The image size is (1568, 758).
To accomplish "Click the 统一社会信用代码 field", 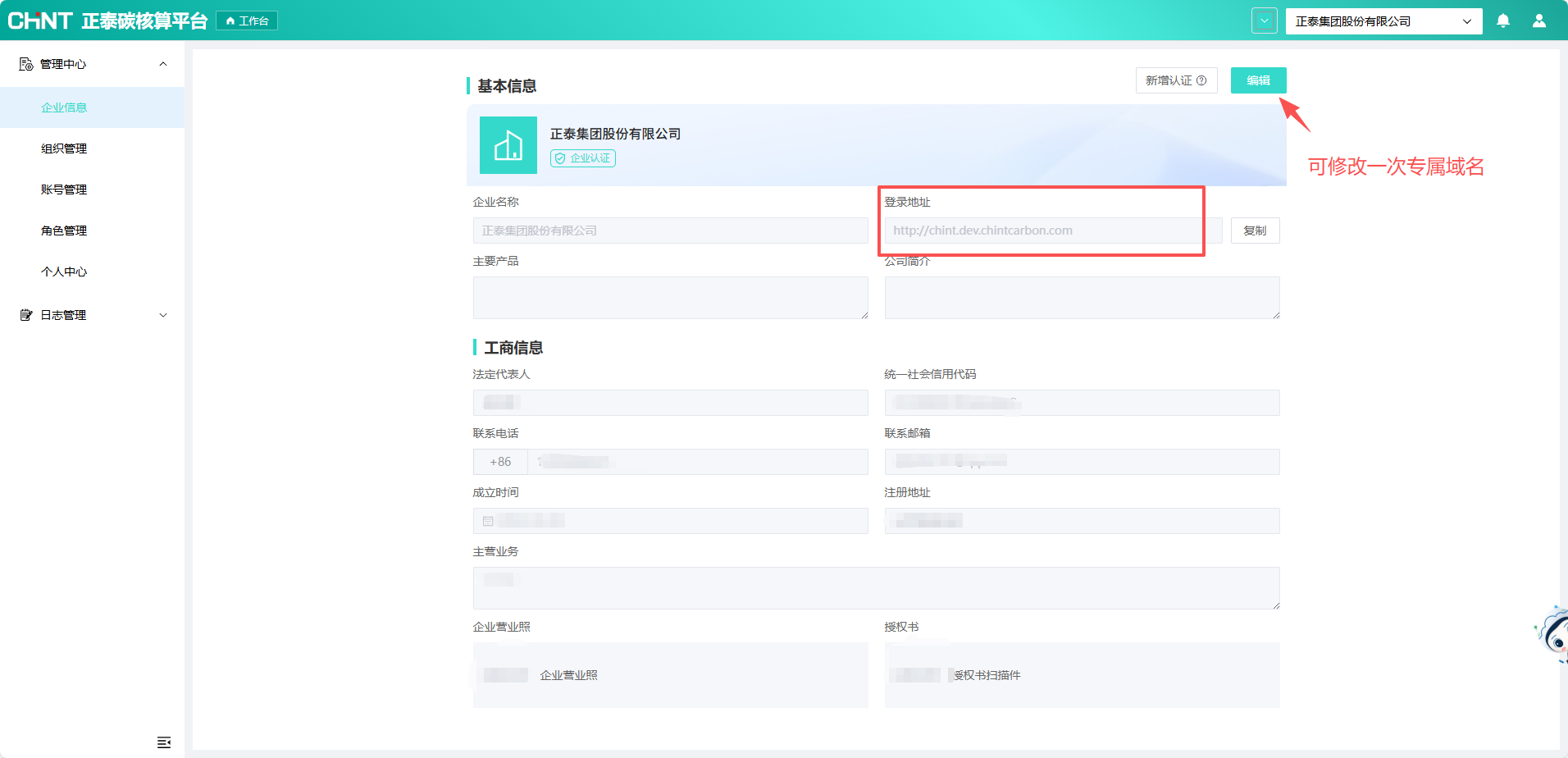I will pyautogui.click(x=1082, y=403).
